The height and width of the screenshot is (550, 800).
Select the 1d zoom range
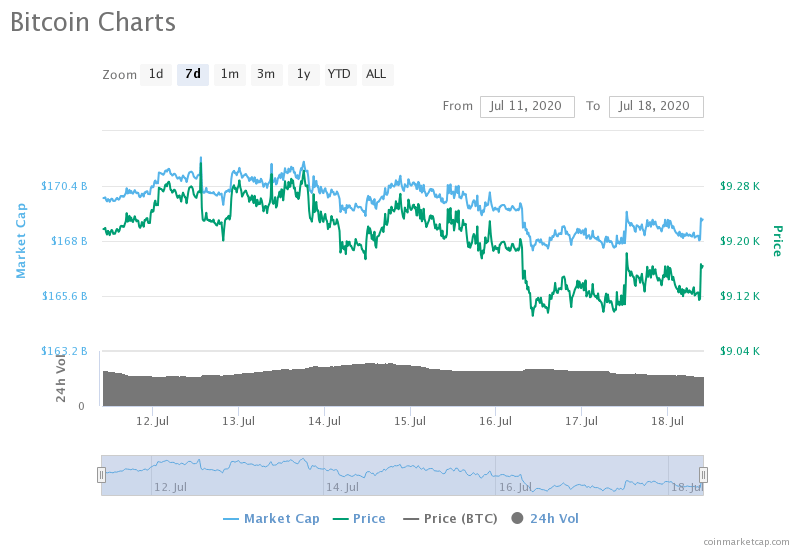156,74
